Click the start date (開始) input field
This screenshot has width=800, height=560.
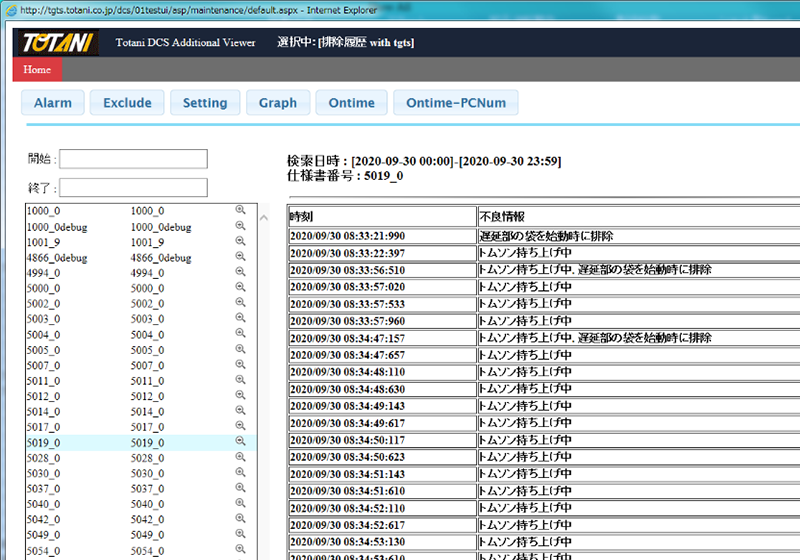pos(135,159)
